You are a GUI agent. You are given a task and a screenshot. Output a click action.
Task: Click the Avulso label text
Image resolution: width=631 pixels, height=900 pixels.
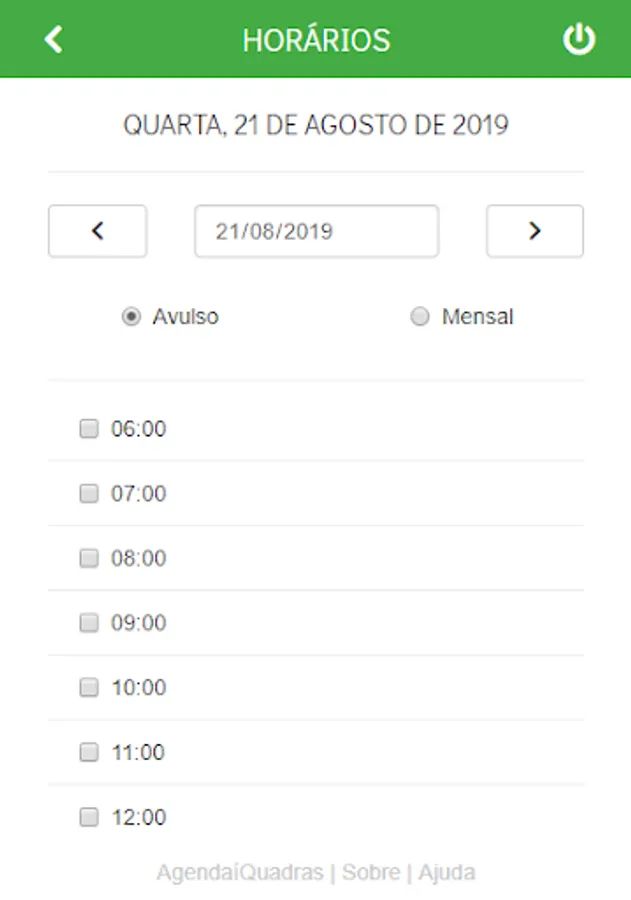point(185,316)
